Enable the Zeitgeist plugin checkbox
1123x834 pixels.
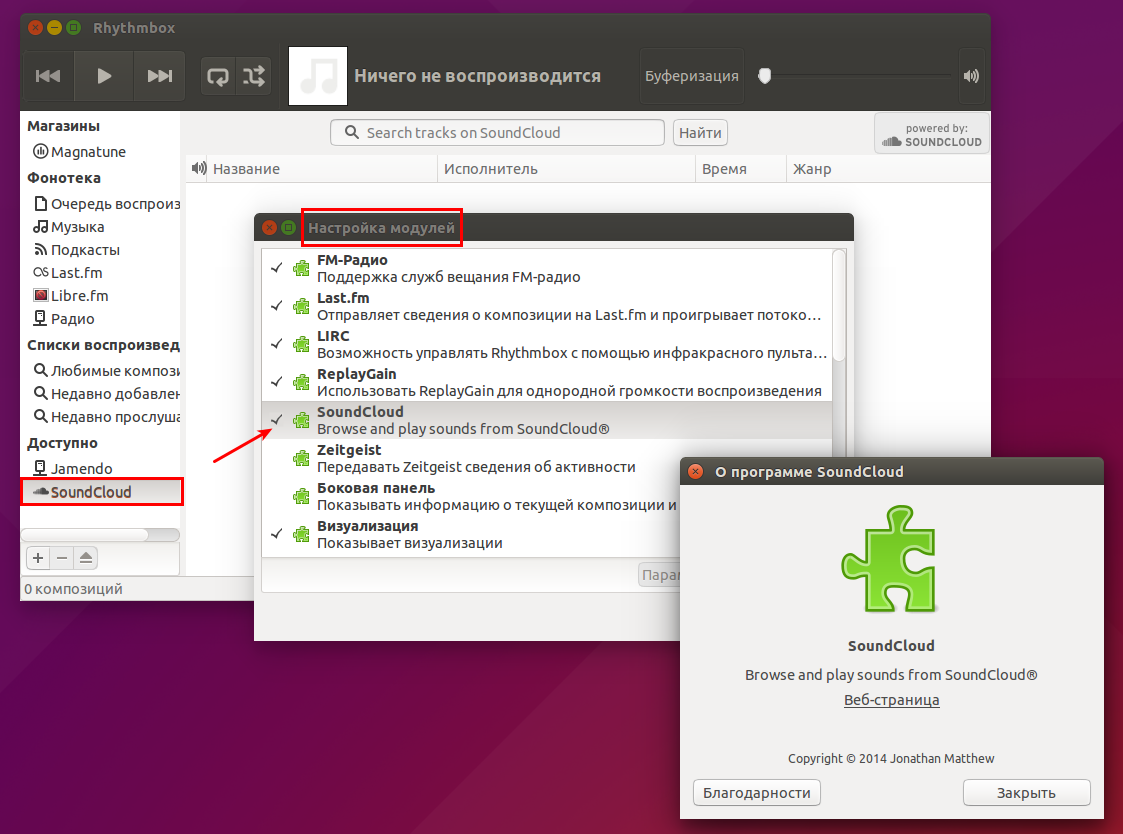point(276,458)
